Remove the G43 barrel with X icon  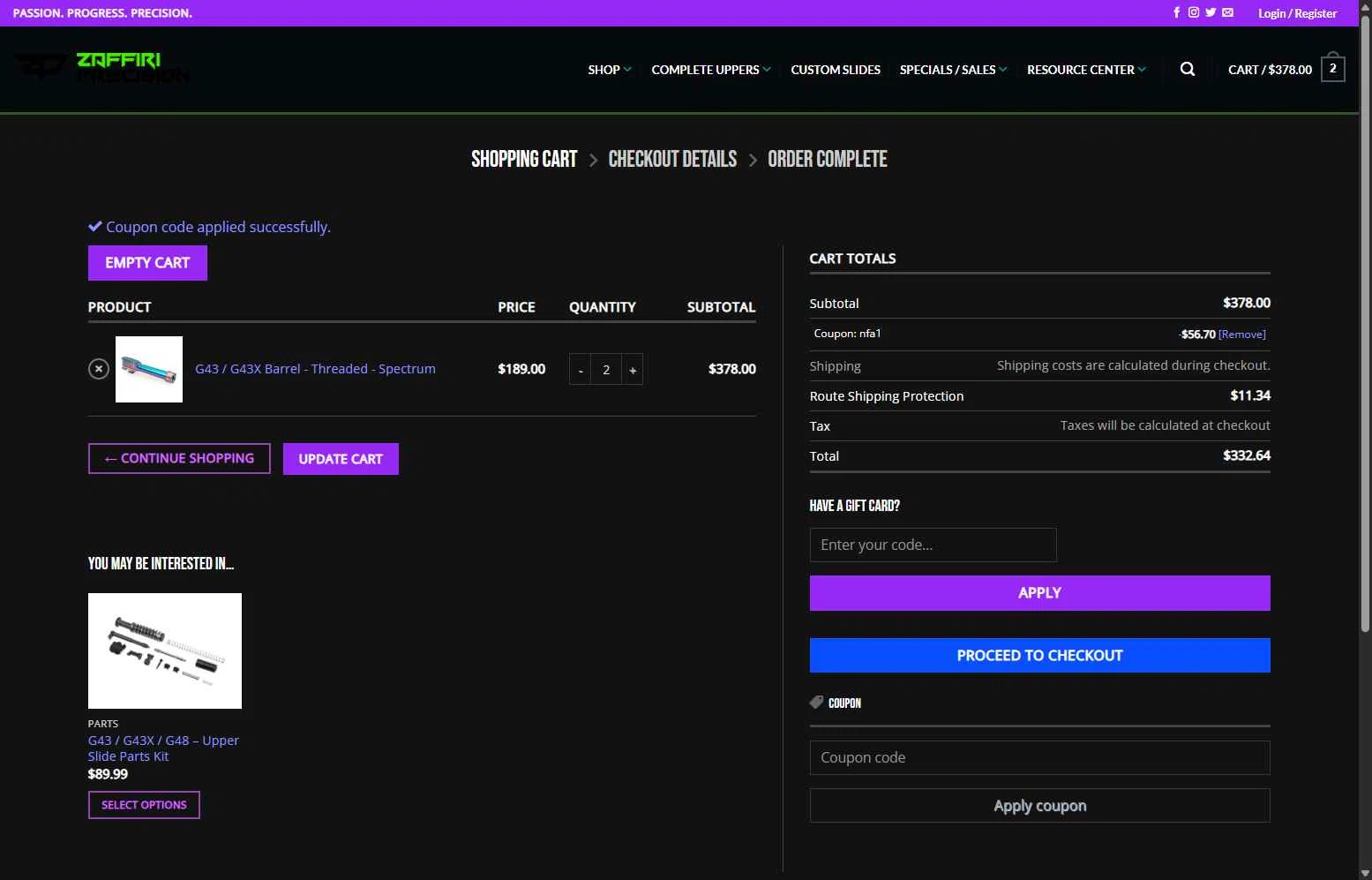[x=99, y=369]
